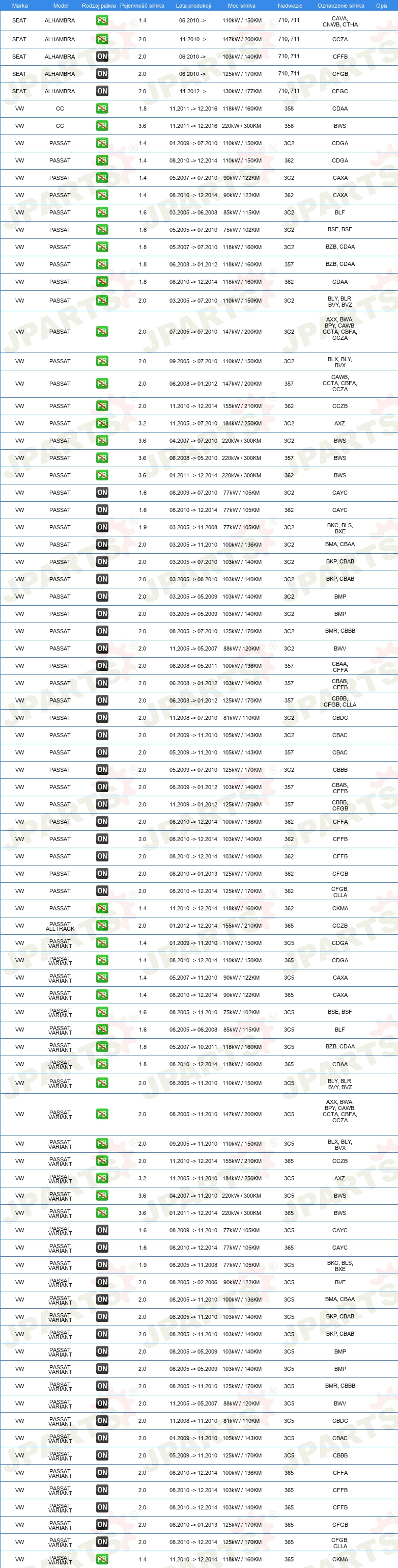This screenshot has height=1568, width=398.
Task: Click the Model column header
Action: point(60,6)
